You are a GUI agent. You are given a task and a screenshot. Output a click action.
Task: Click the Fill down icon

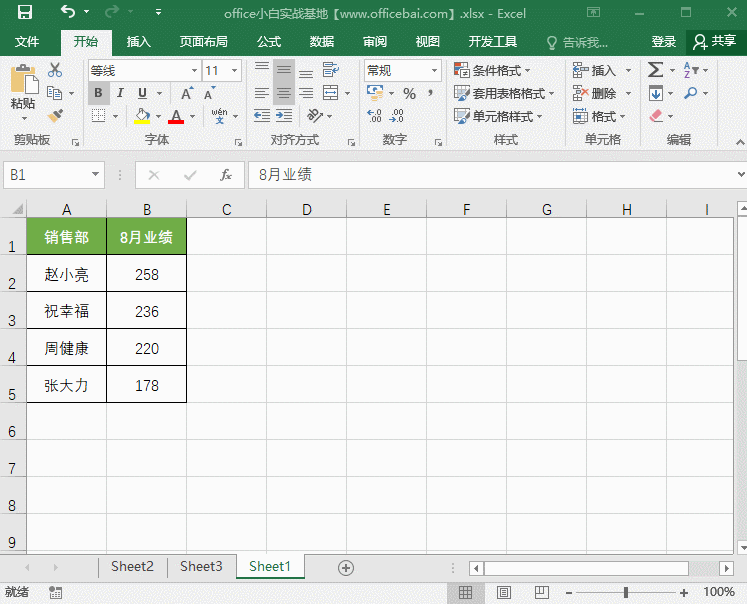656,93
